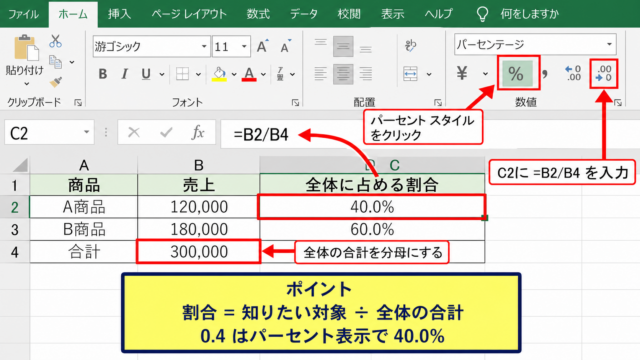Select cell containing 180,000

coord(199,229)
